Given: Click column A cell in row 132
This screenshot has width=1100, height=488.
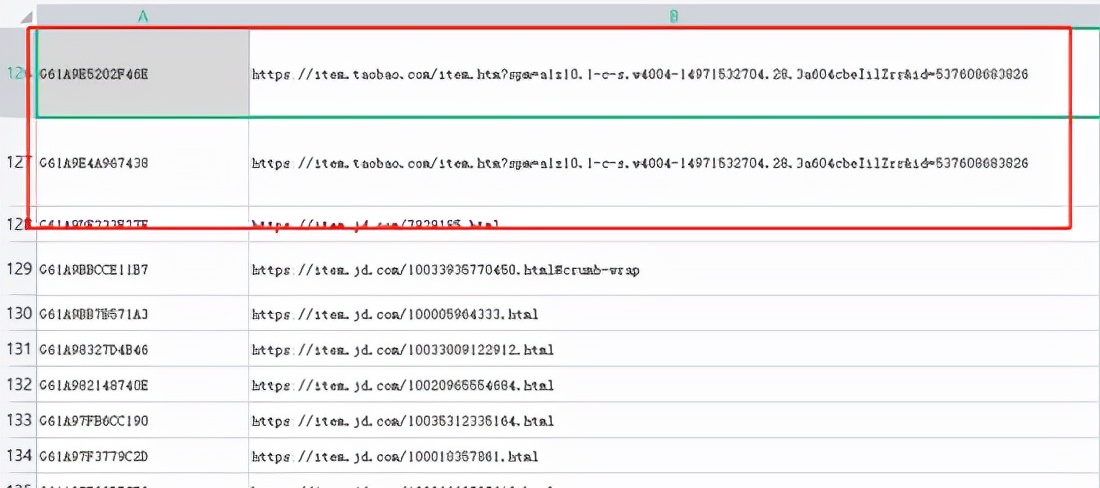Looking at the screenshot, I should pos(142,385).
